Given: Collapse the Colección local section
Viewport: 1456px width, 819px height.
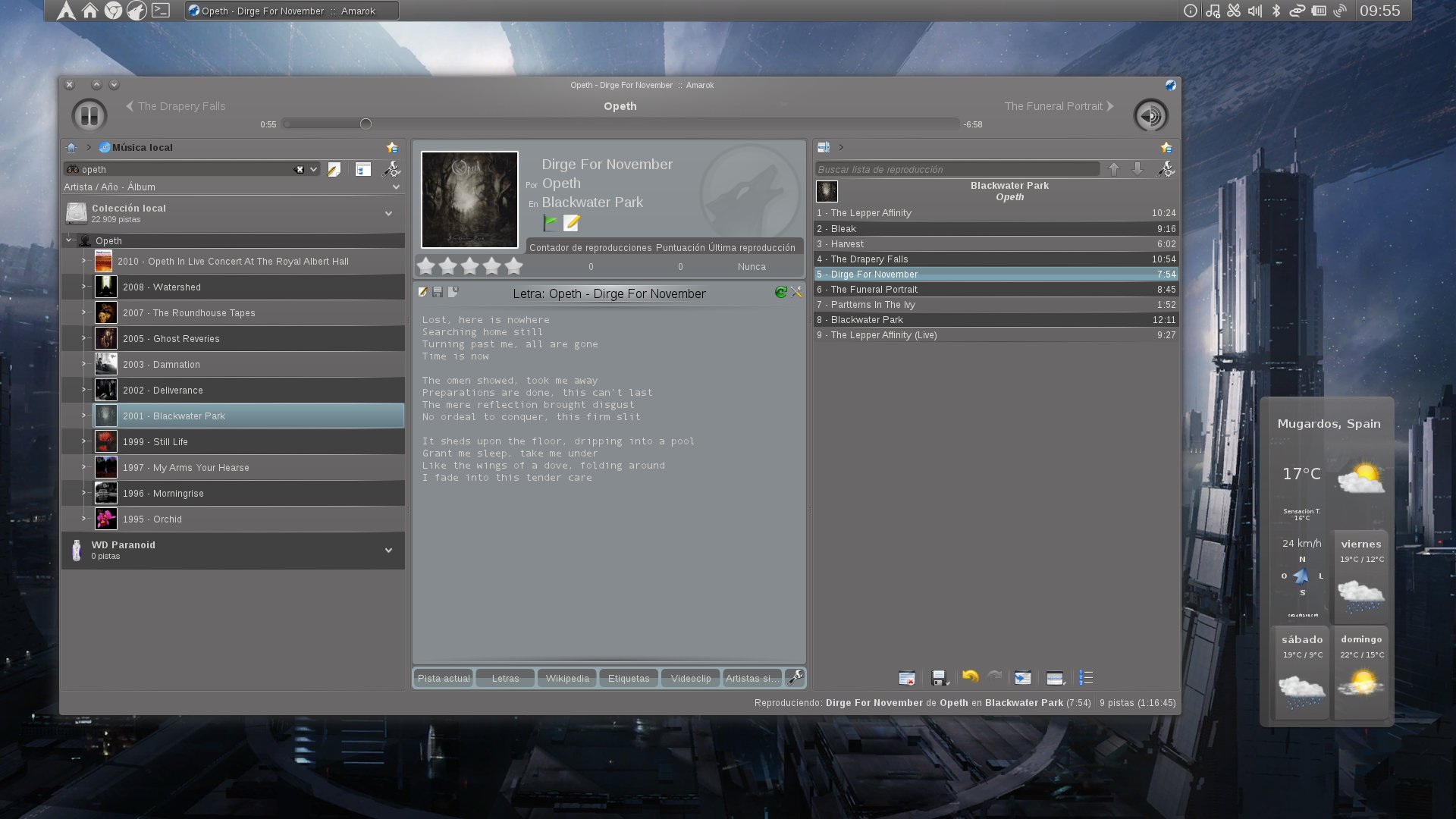Looking at the screenshot, I should 389,214.
